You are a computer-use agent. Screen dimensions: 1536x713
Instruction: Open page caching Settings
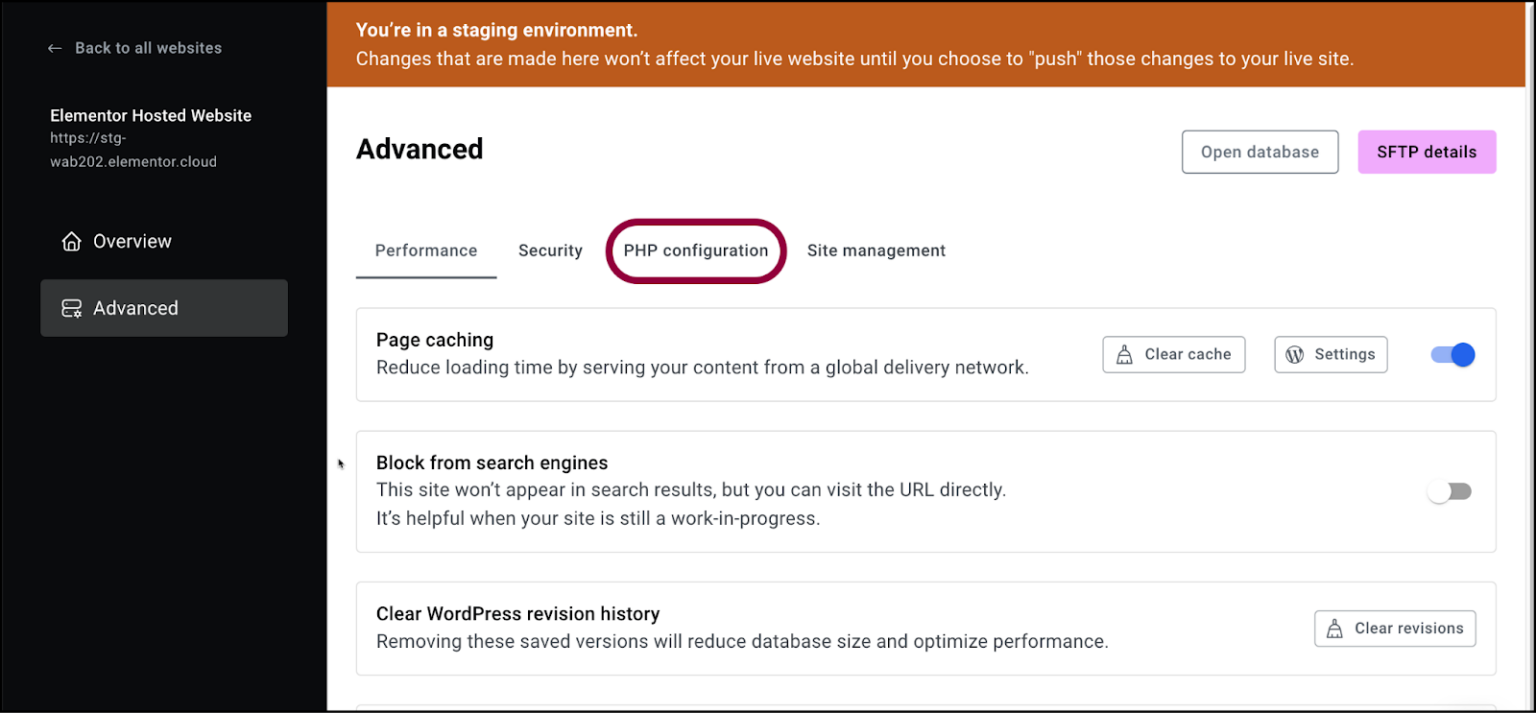[x=1330, y=355]
